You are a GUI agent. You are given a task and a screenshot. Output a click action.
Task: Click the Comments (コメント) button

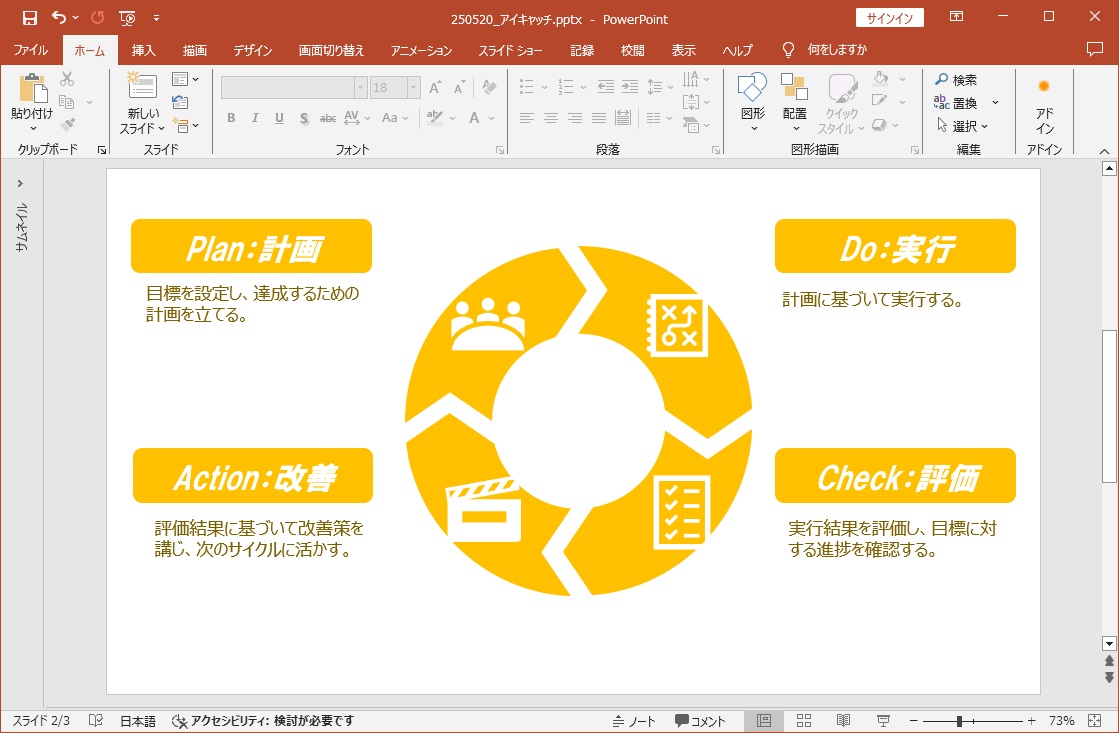(700, 721)
